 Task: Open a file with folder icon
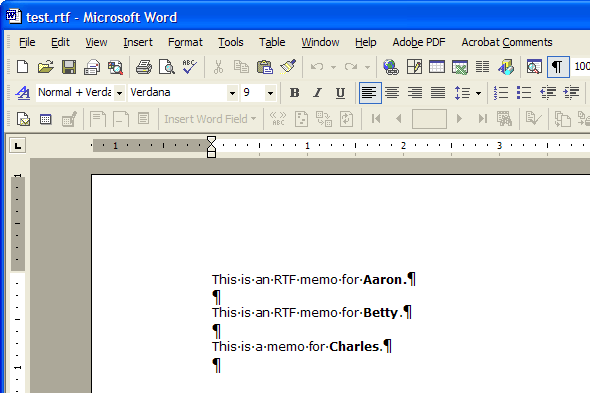(x=46, y=67)
